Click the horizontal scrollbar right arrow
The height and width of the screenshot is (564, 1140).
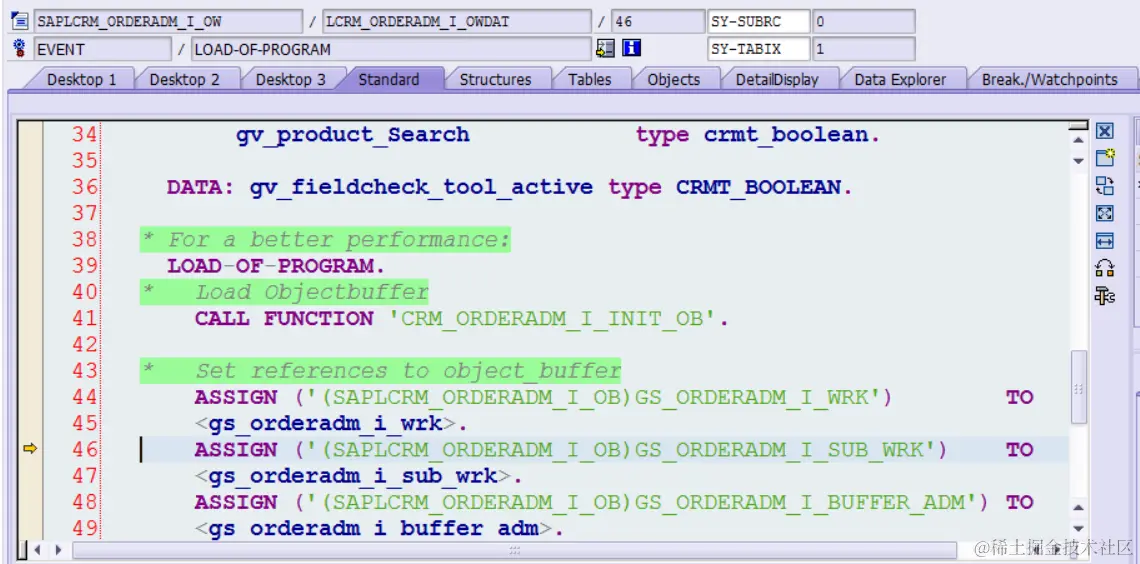[58, 549]
